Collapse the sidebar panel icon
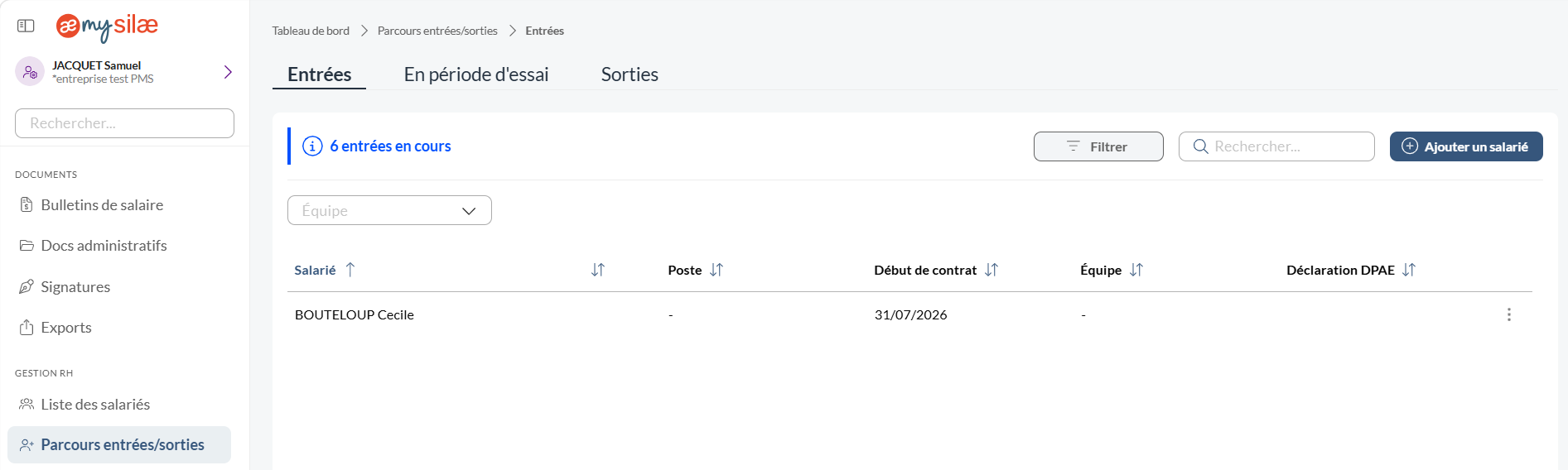1568x470 pixels. [x=26, y=26]
